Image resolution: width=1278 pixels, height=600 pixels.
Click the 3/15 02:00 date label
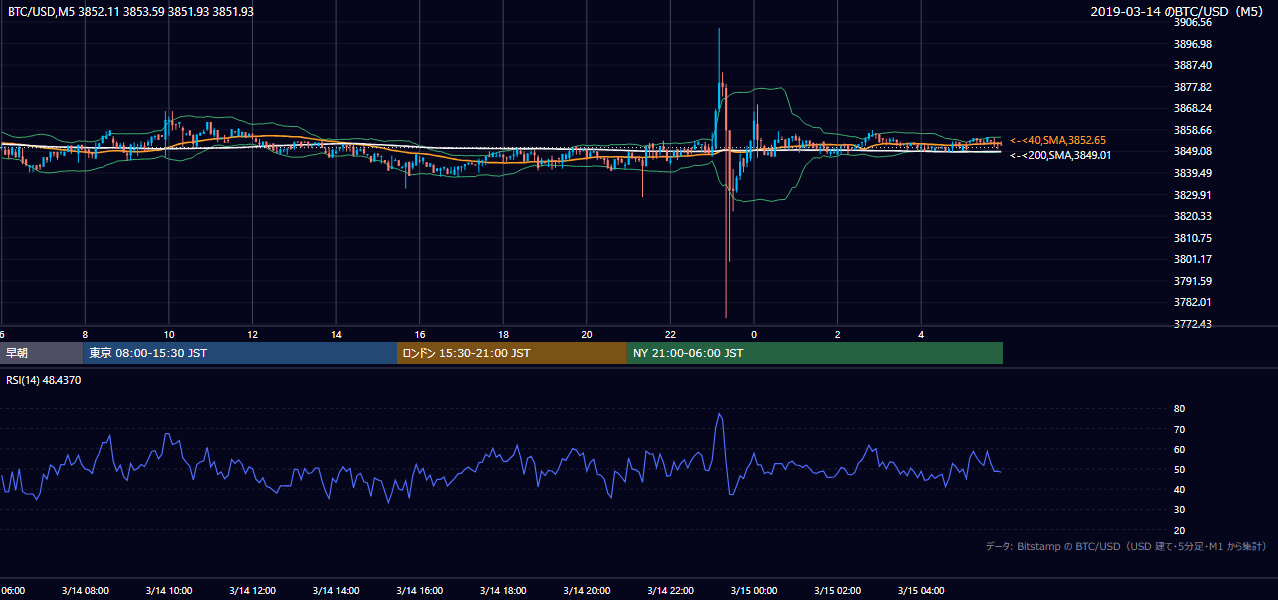pyautogui.click(x=838, y=591)
